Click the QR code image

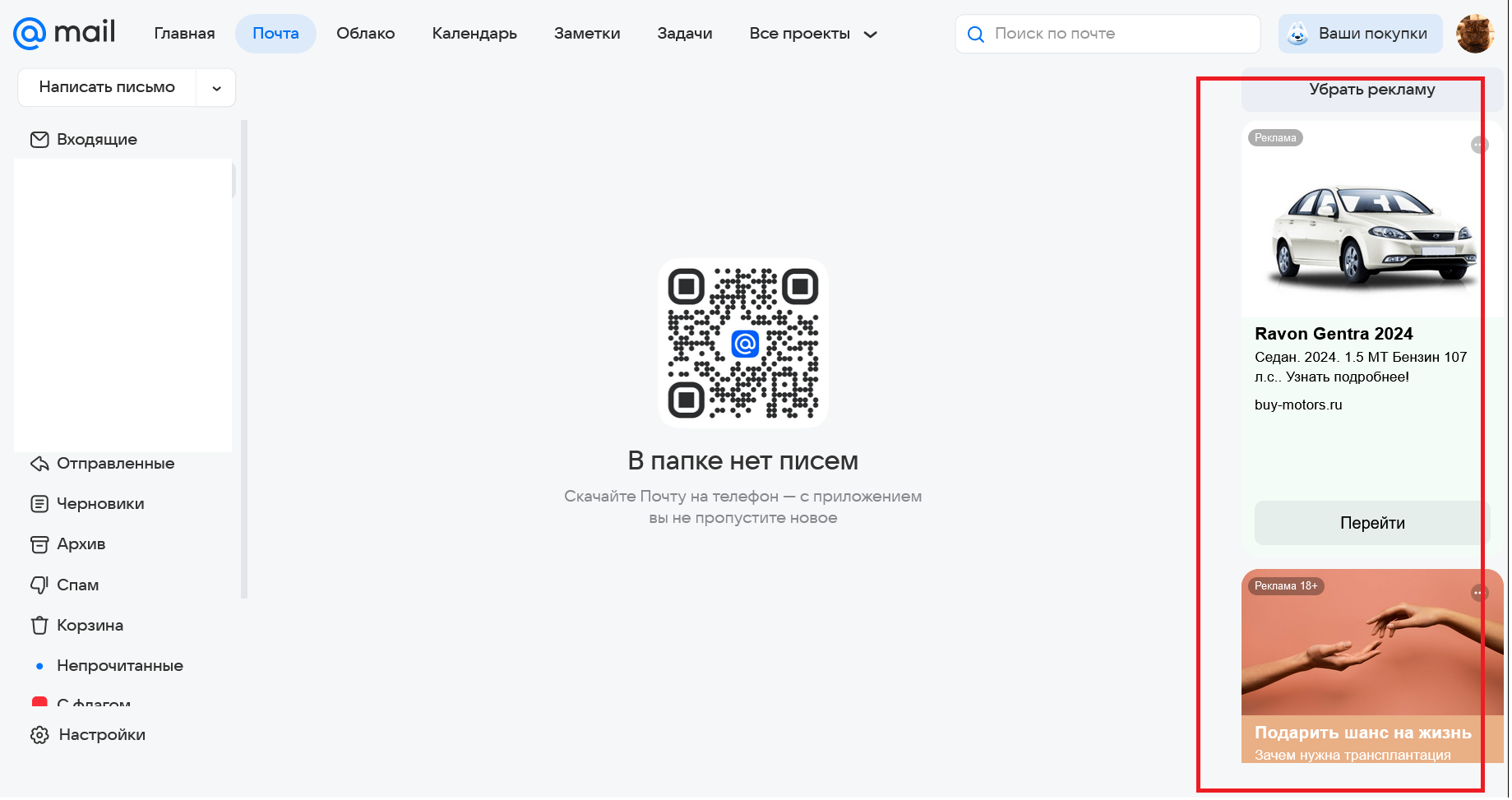(742, 343)
